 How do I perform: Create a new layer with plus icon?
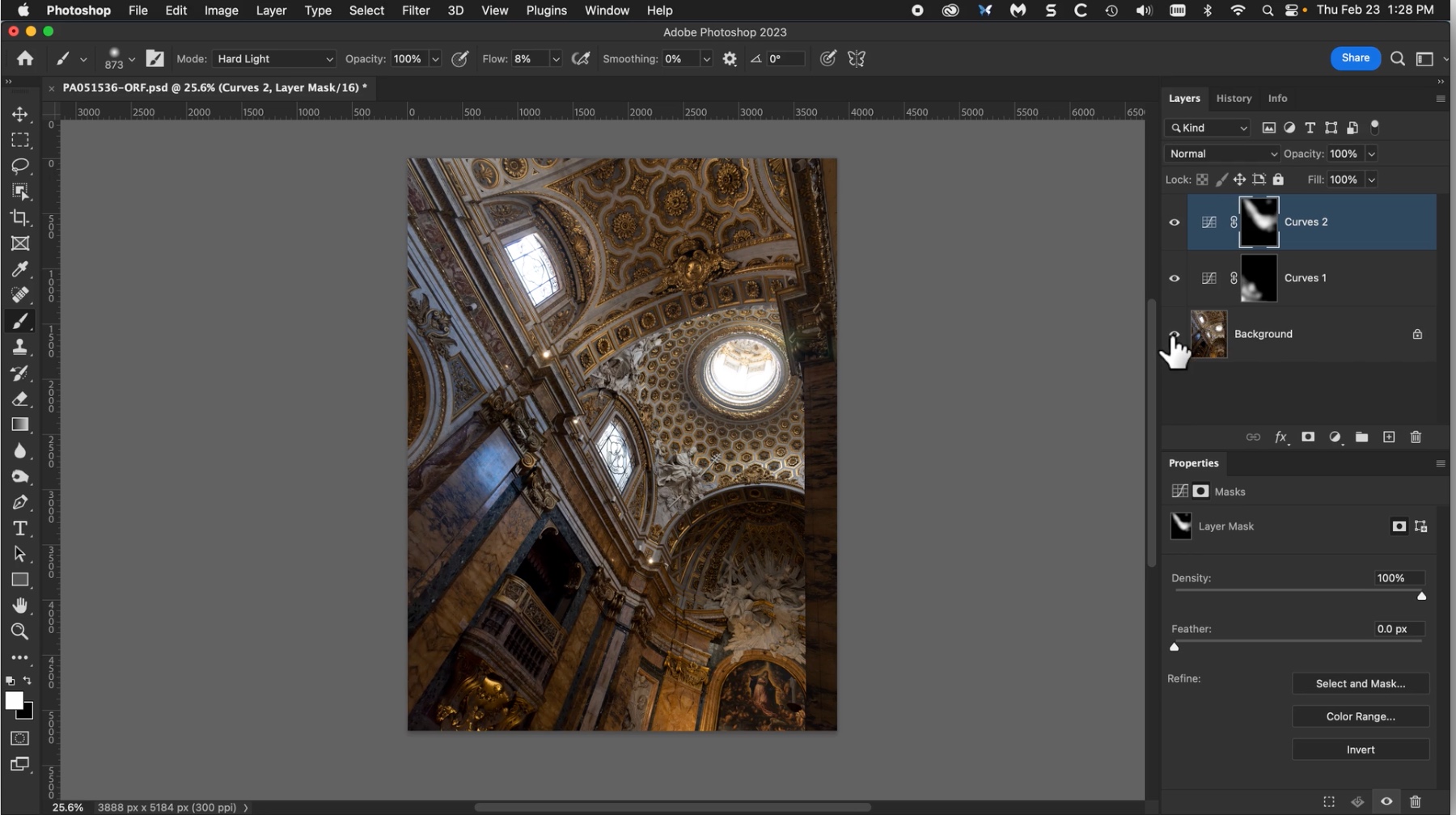1389,437
